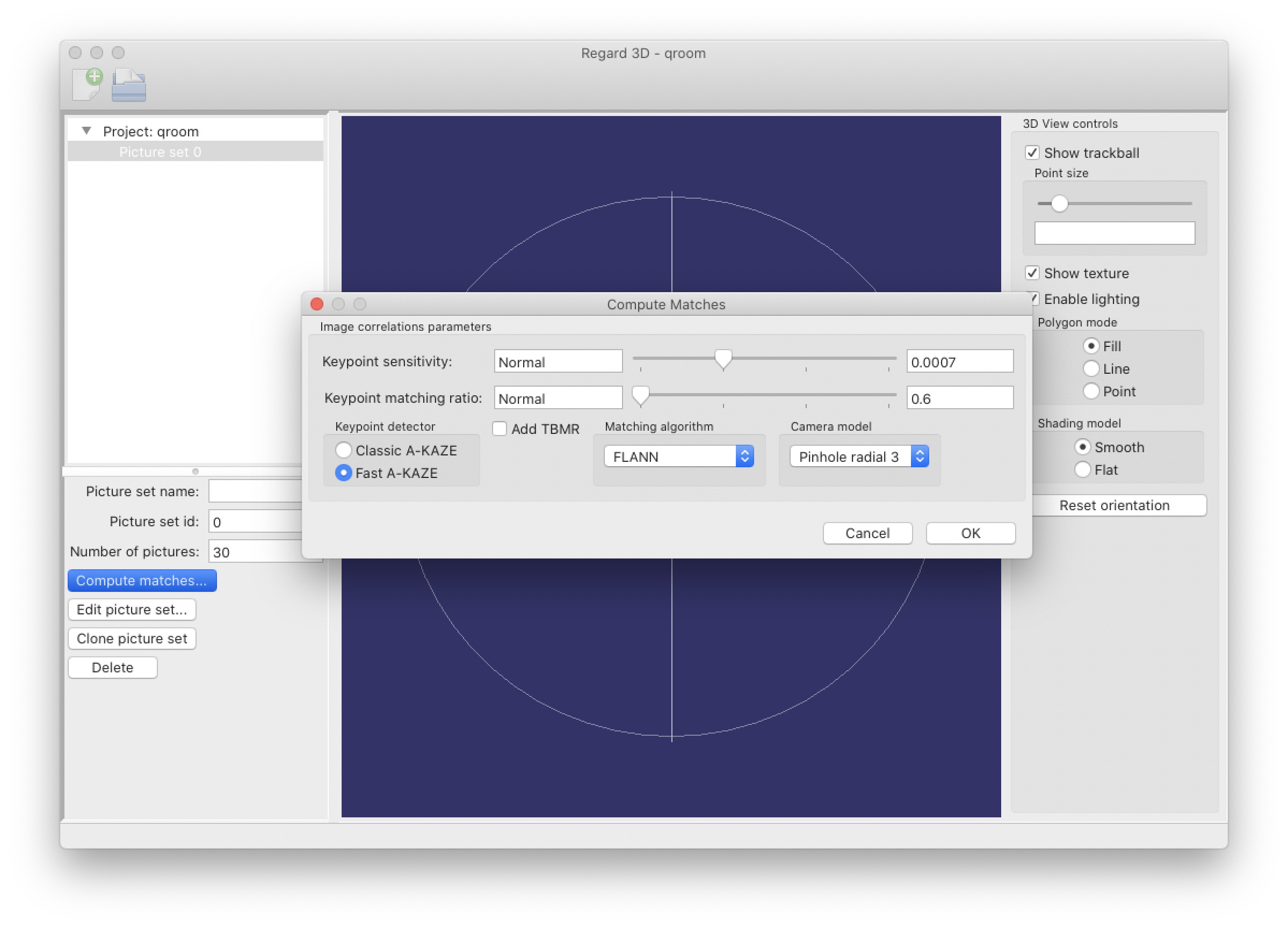Select Classic A-KAZE keypoint detector
The image size is (1288, 928).
coord(344,451)
